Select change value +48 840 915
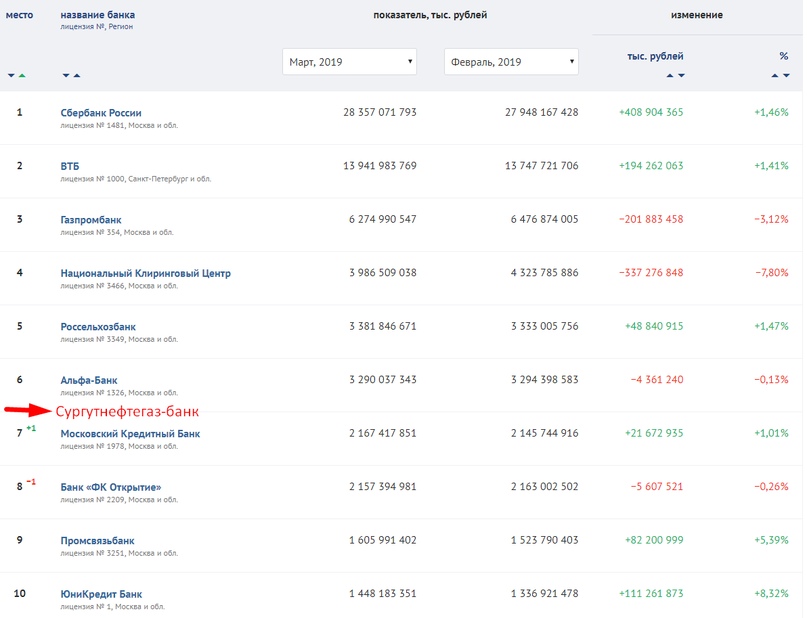The height and width of the screenshot is (618, 807). [x=654, y=326]
